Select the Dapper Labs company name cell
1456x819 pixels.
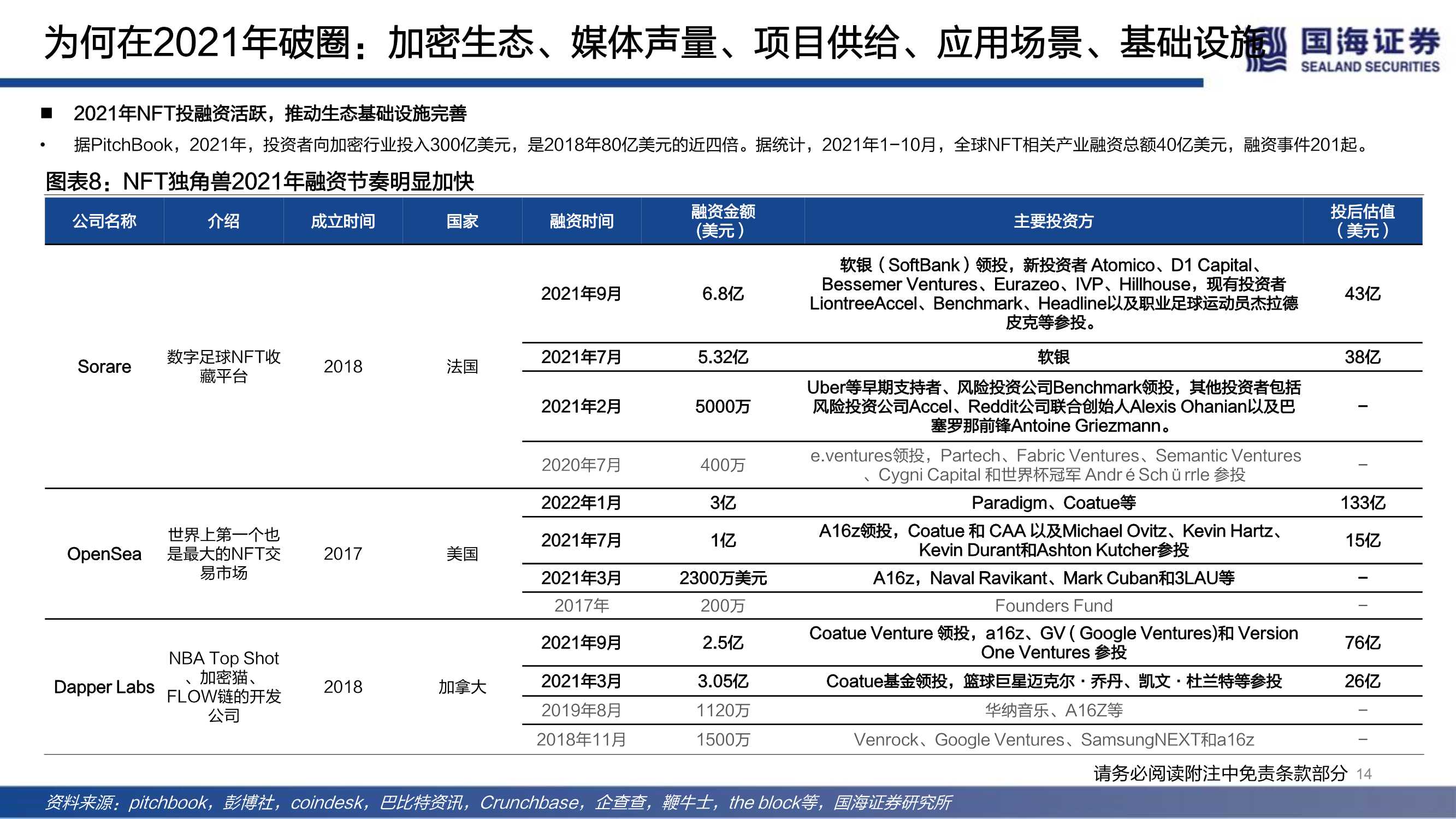(x=104, y=687)
